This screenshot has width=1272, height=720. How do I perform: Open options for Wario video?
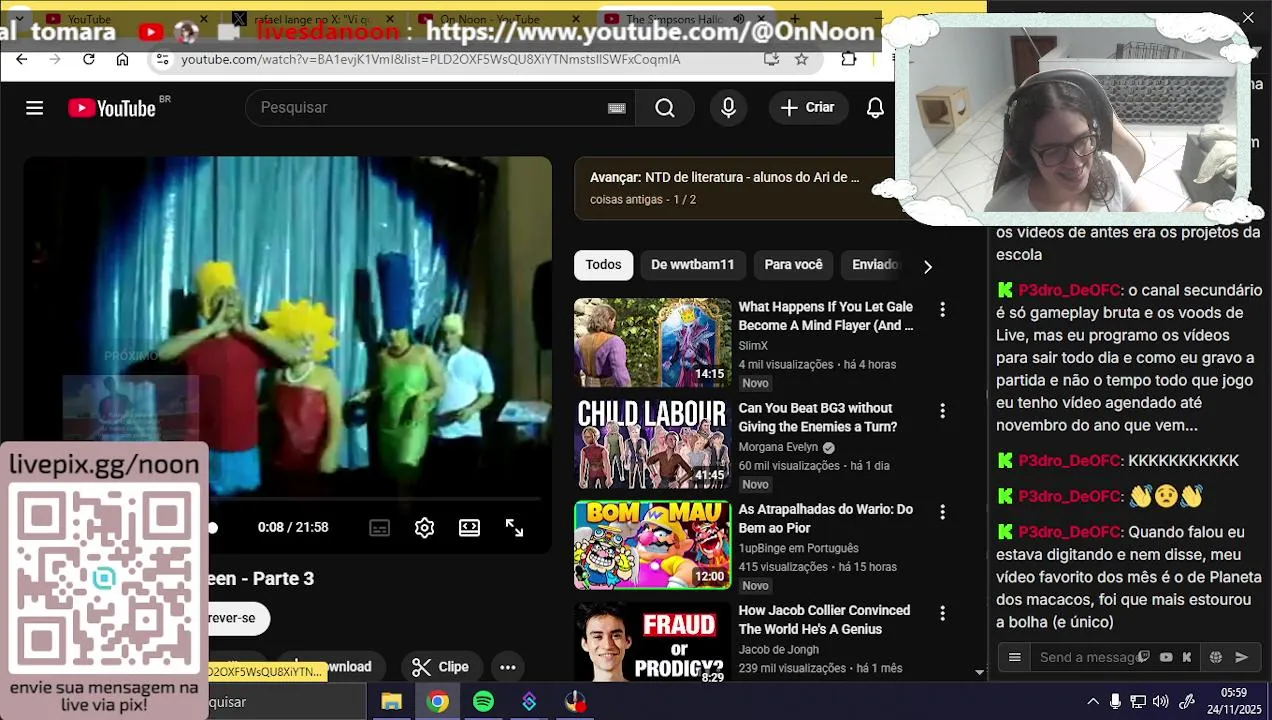(942, 512)
